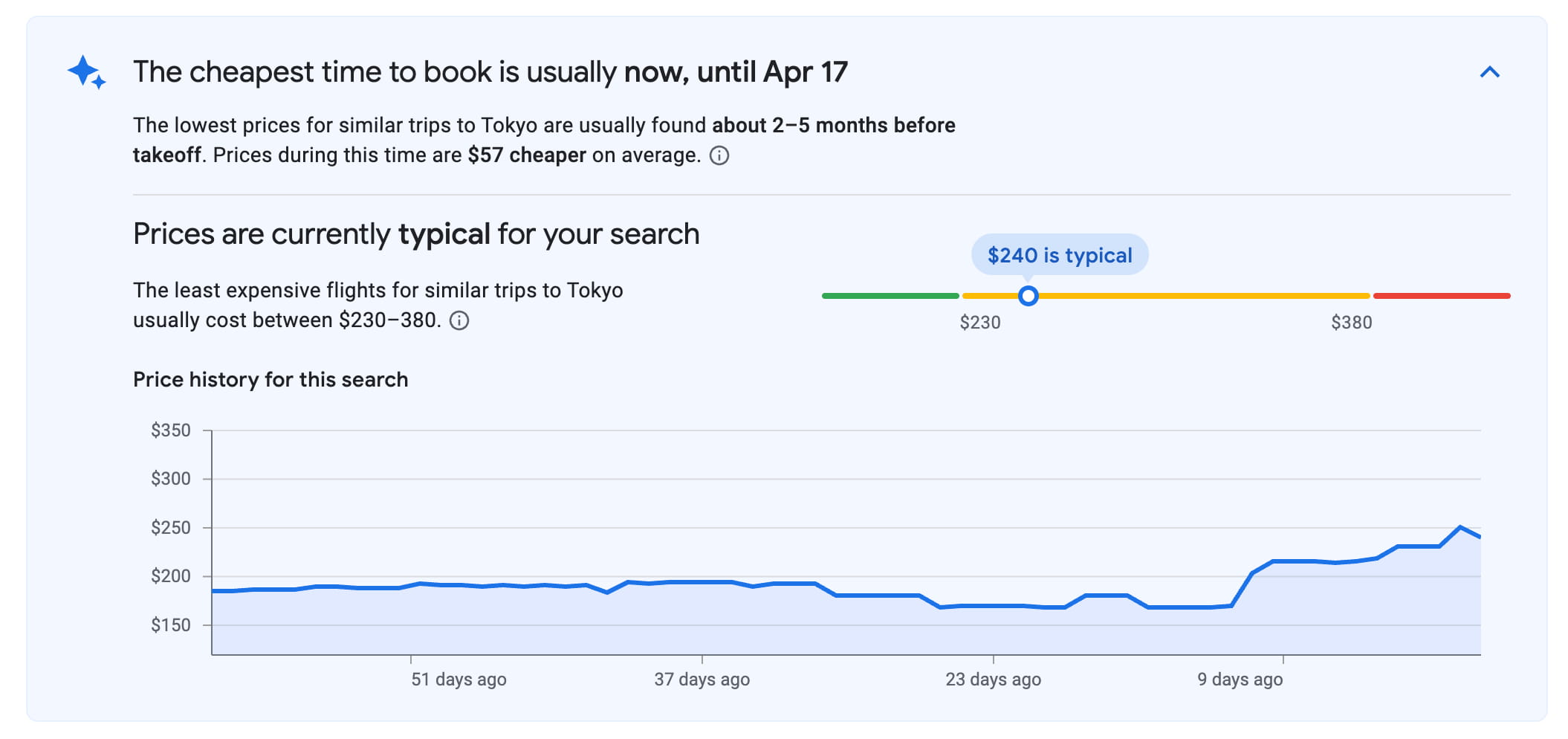Image resolution: width=1568 pixels, height=739 pixels.
Task: Click the "$230" range label
Action: click(x=979, y=323)
